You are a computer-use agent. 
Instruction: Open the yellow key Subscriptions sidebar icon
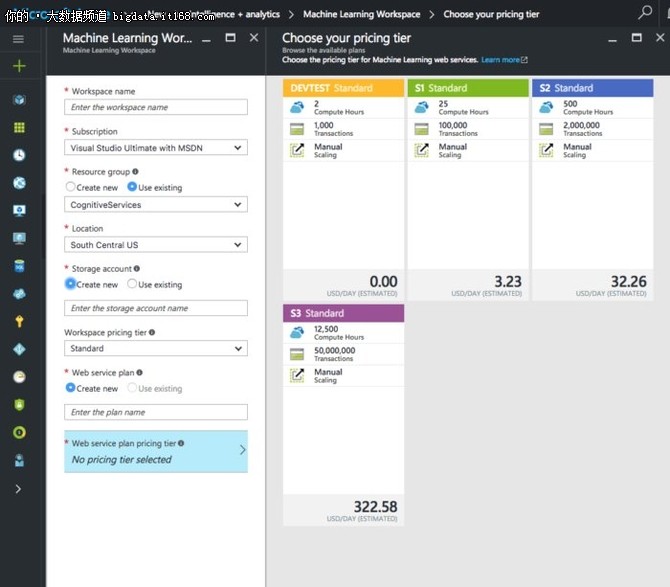19,321
